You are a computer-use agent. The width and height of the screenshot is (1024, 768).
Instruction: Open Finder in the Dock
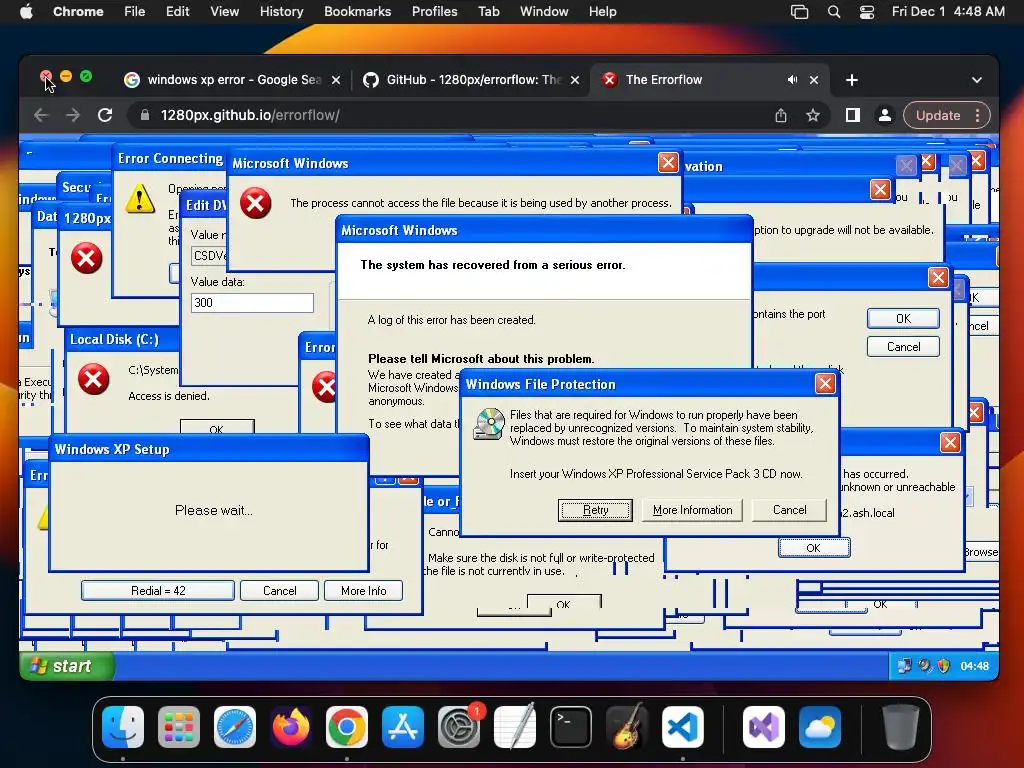[x=123, y=726]
